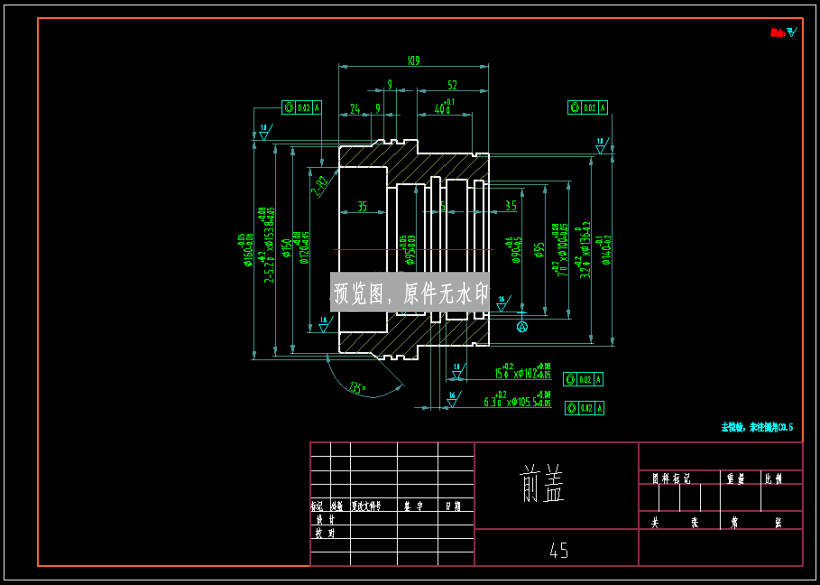The width and height of the screenshot is (820, 585).
Task: Click the red 其余 roughness note
Action: pos(777,33)
